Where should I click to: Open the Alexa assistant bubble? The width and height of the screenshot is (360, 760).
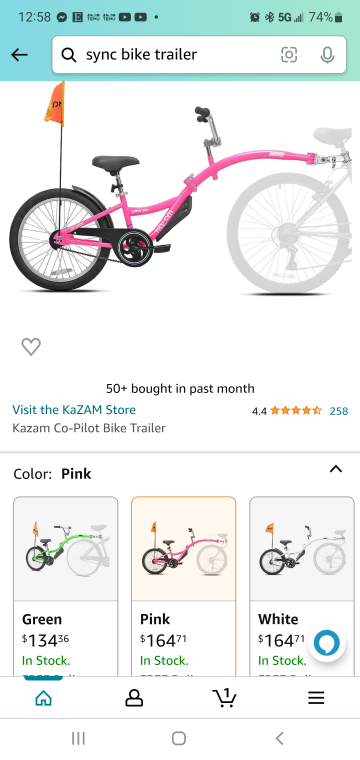coord(327,643)
